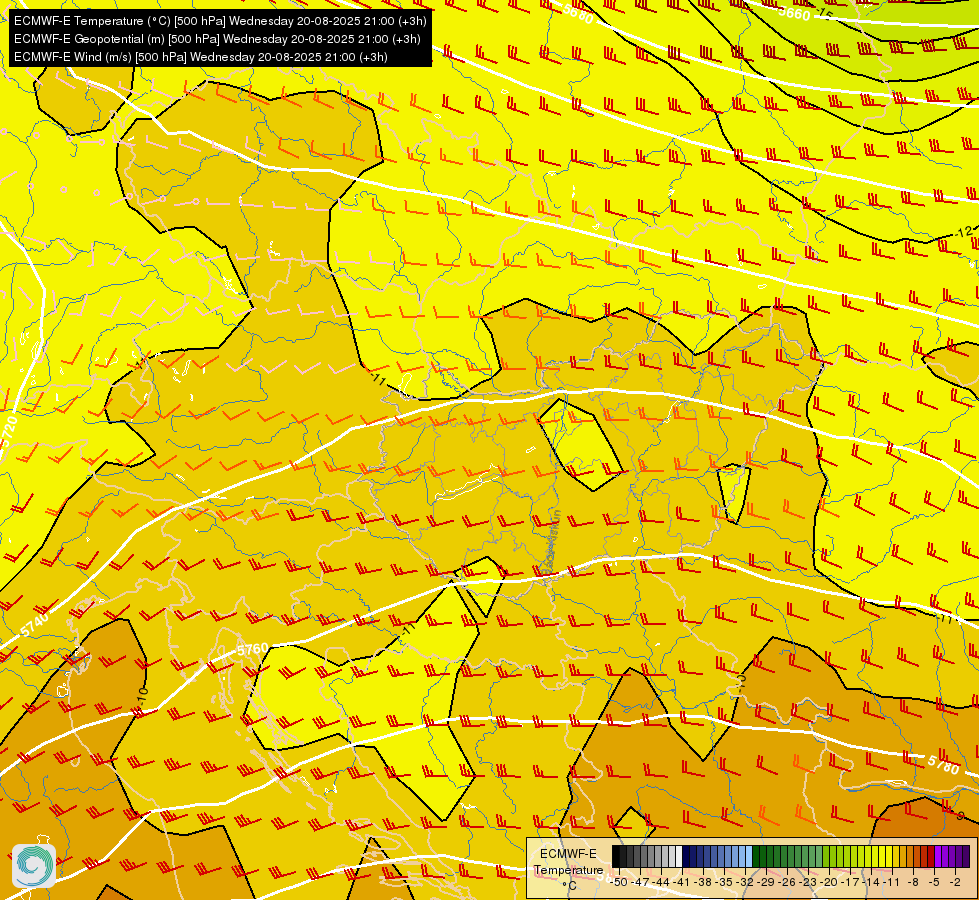
Task: Click the -50 tick label on the temperature legend
Action: [619, 882]
